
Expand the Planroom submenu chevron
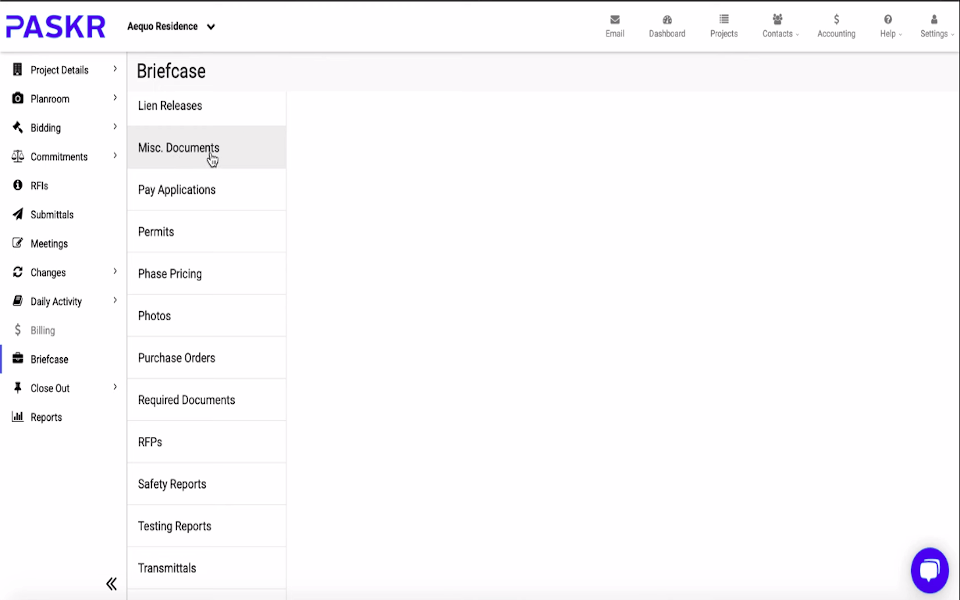click(114, 98)
